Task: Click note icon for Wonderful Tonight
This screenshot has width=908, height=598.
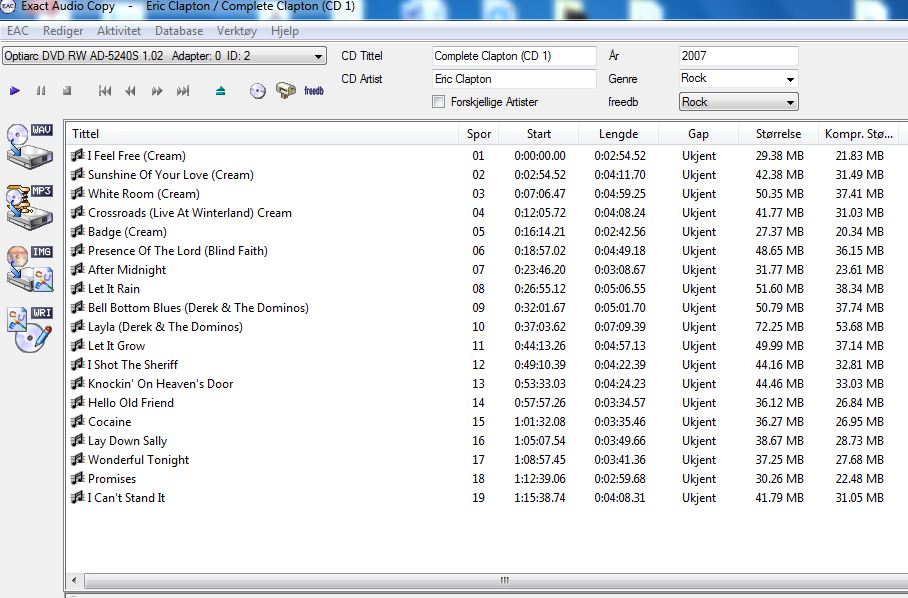Action: [78, 460]
